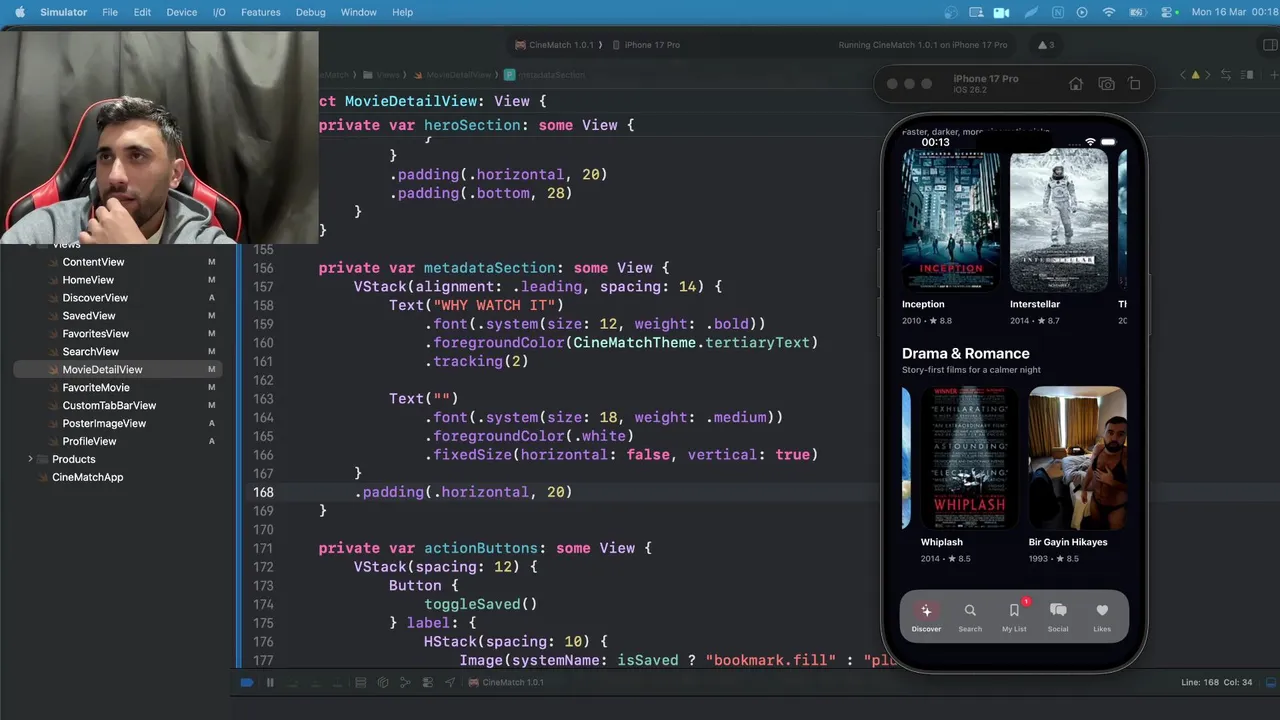
Task: Open the Debug menu
Action: [310, 12]
